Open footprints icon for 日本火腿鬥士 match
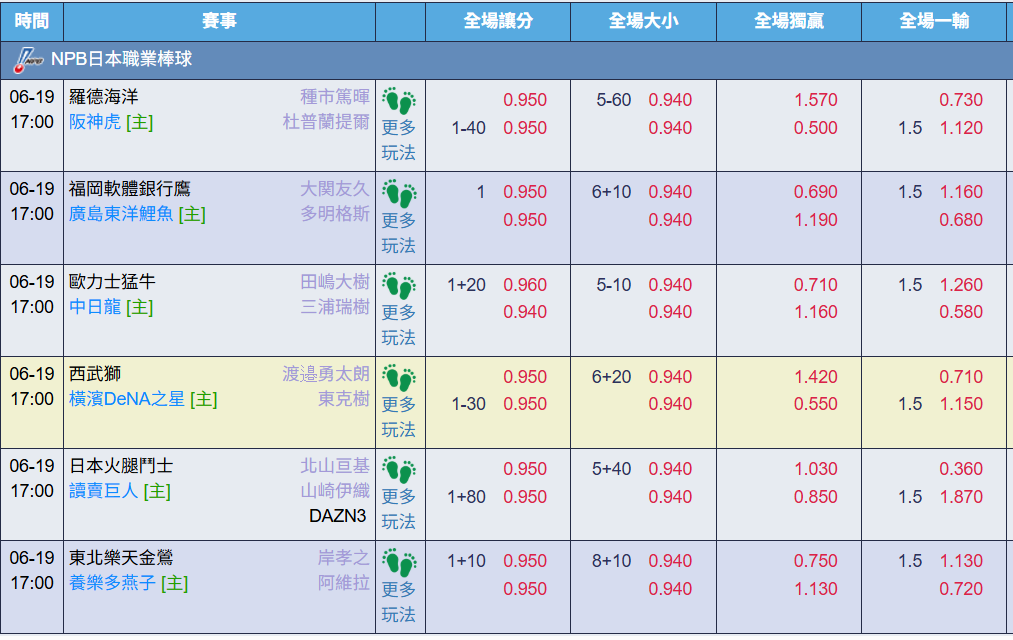The height and width of the screenshot is (640, 1013). pyautogui.click(x=399, y=470)
